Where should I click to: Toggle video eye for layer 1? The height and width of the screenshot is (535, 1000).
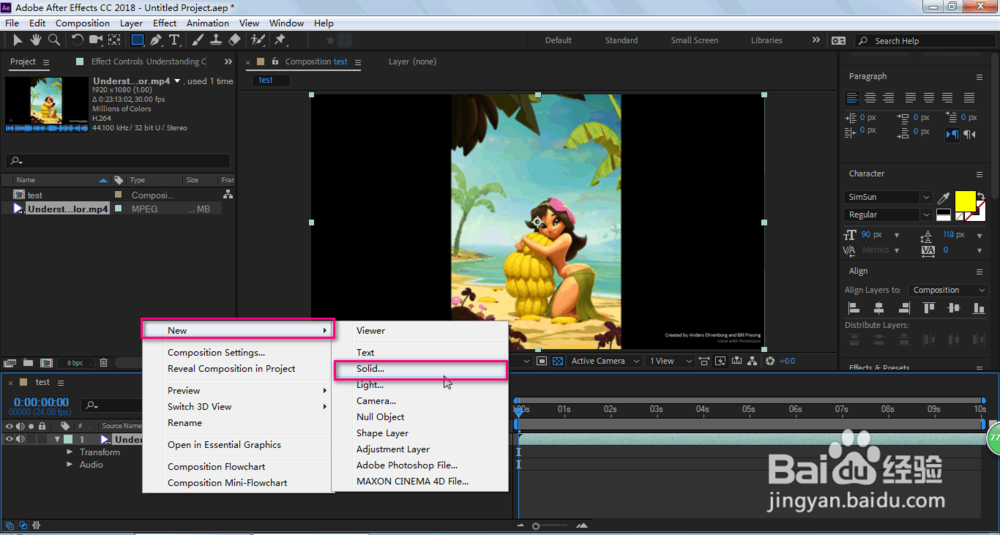pos(10,439)
